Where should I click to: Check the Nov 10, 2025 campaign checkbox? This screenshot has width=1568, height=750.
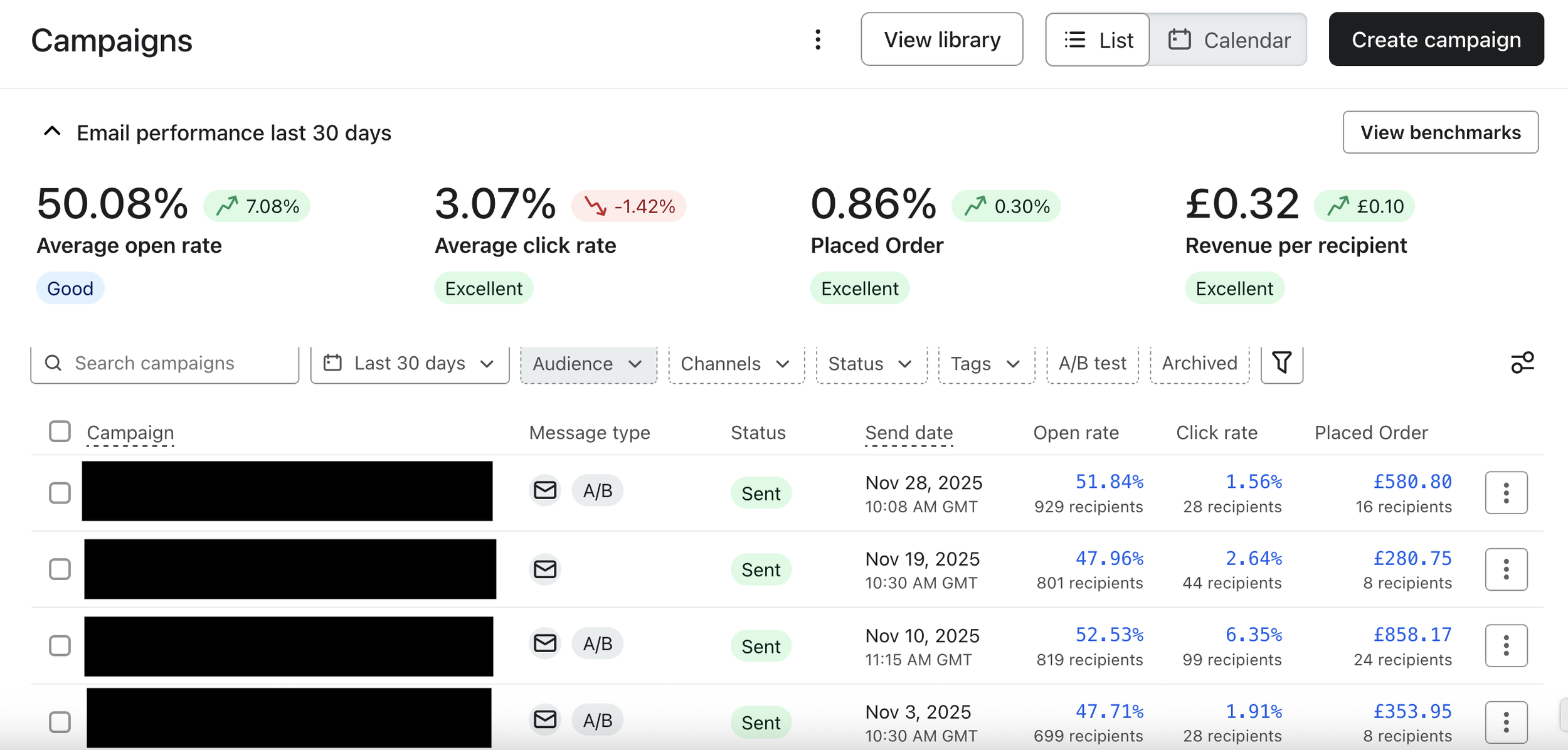tap(60, 646)
